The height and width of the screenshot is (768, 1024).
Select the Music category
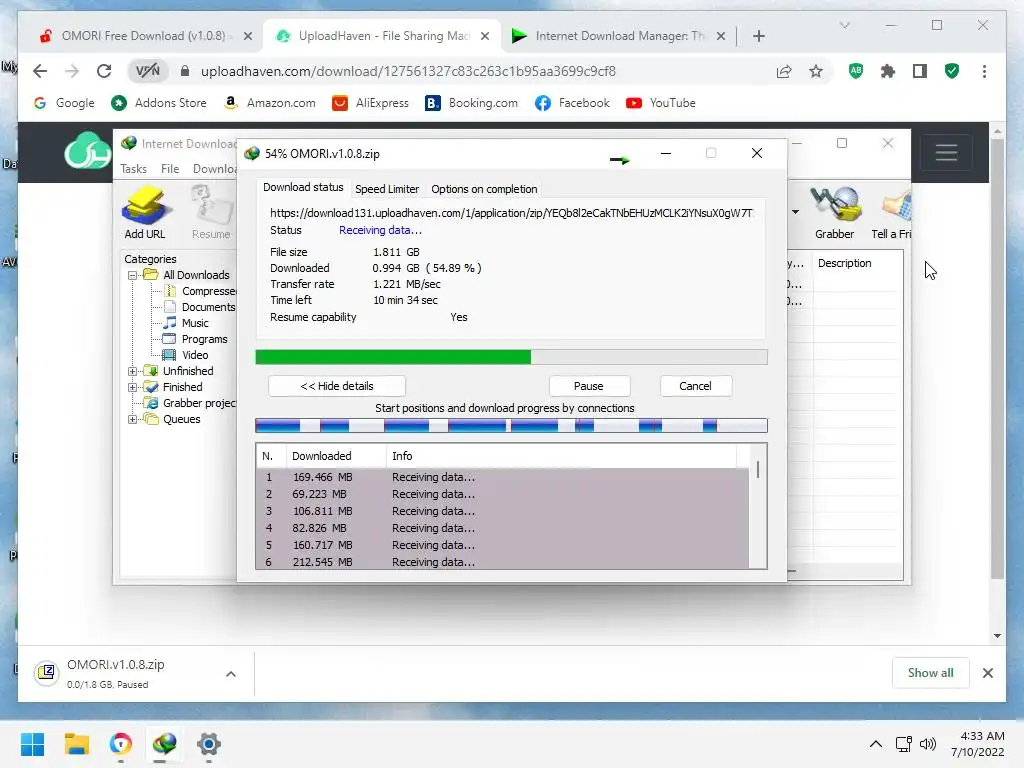click(x=186, y=323)
